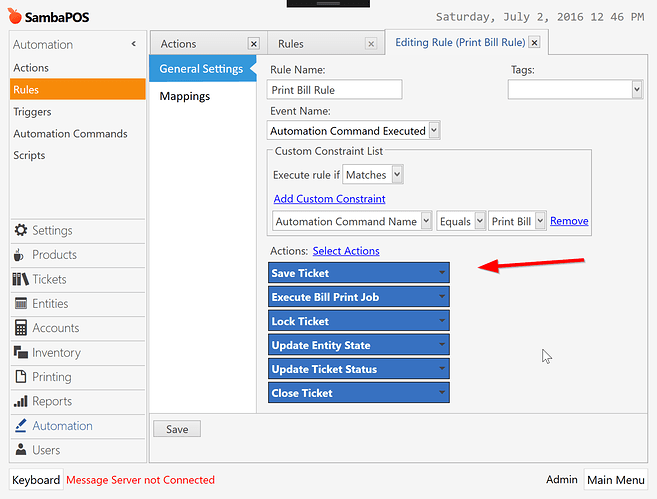Open Reports via the bar chart icon

coord(21,401)
